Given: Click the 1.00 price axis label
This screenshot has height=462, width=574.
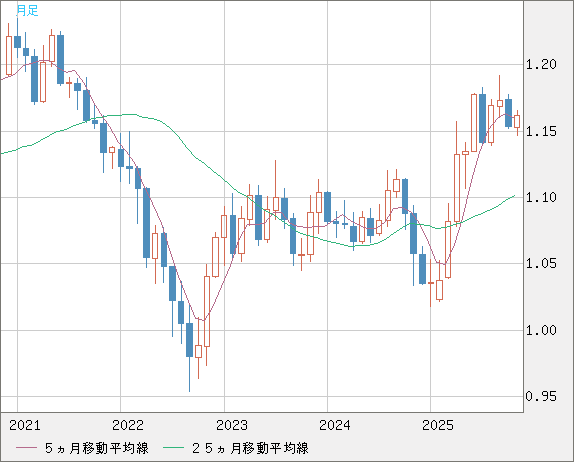Looking at the screenshot, I should 541,331.
